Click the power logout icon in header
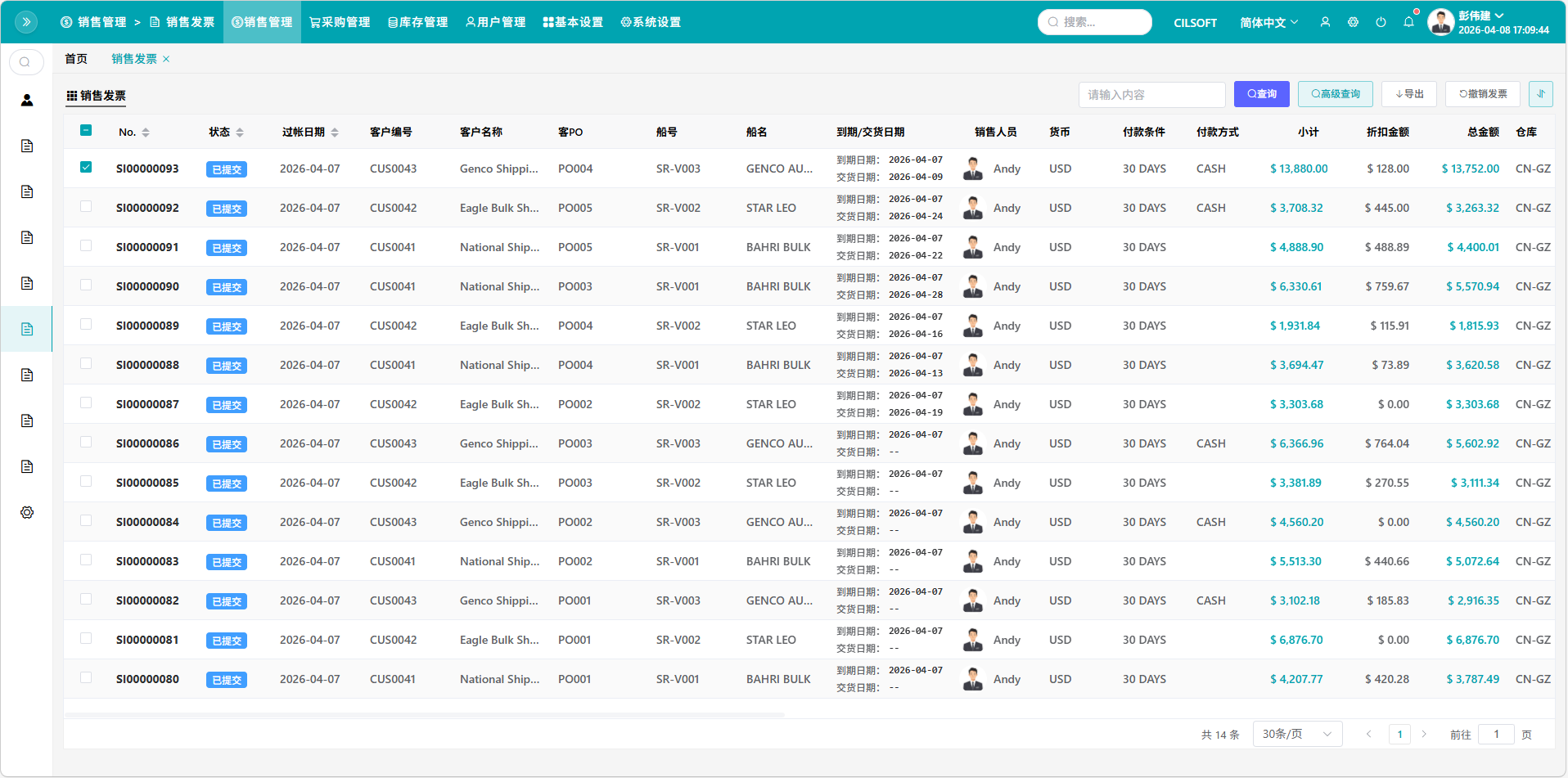 [x=1381, y=22]
